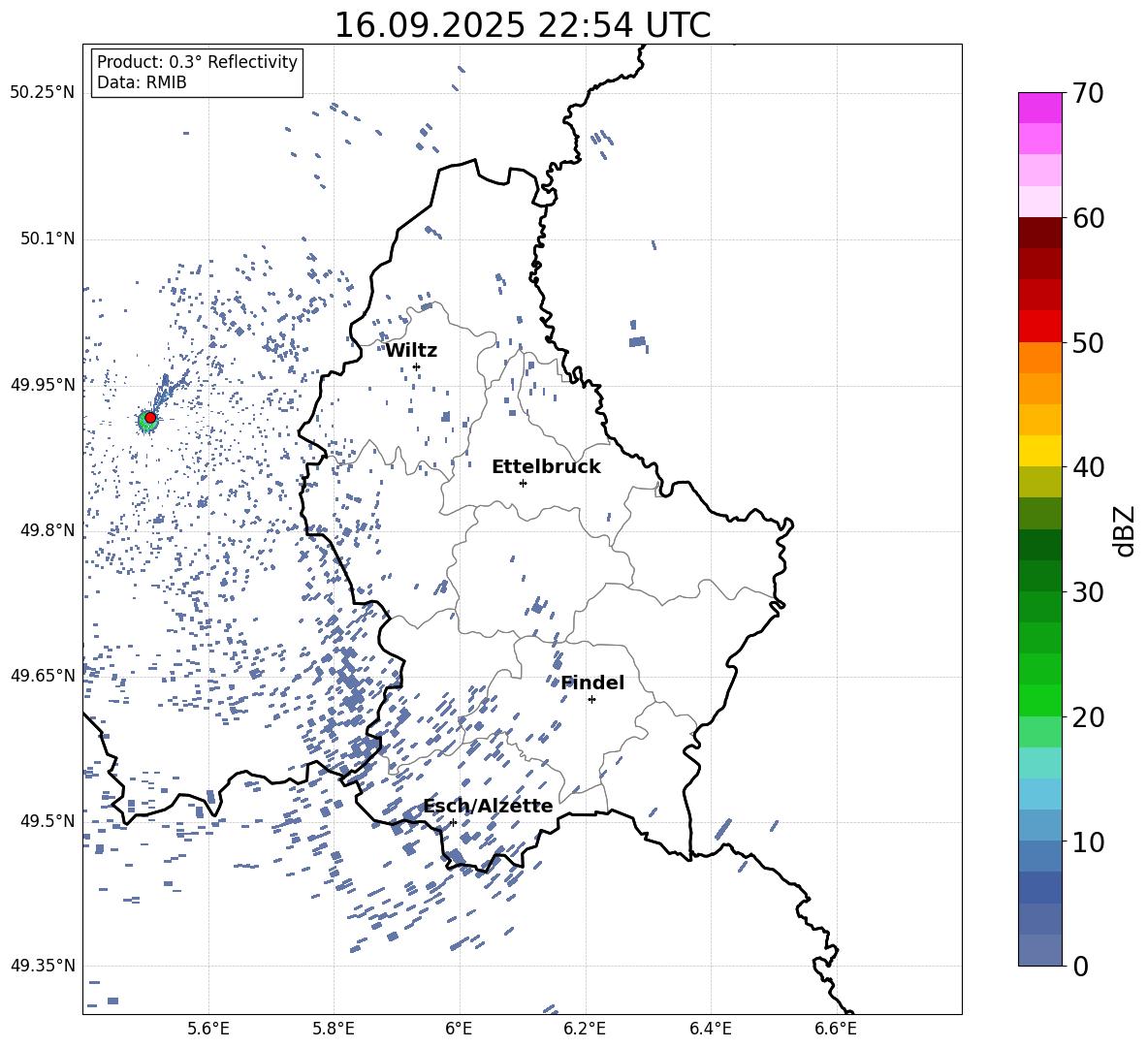Click the 10 tick on the colorbar
The width and height of the screenshot is (1148, 1048).
(1088, 842)
